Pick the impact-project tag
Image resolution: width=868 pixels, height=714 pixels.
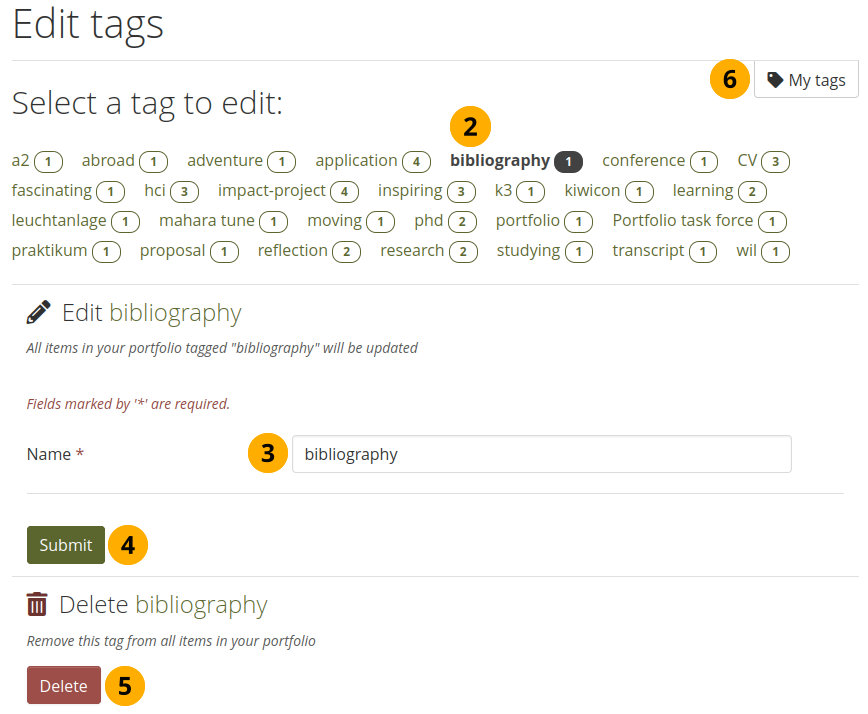[272, 190]
